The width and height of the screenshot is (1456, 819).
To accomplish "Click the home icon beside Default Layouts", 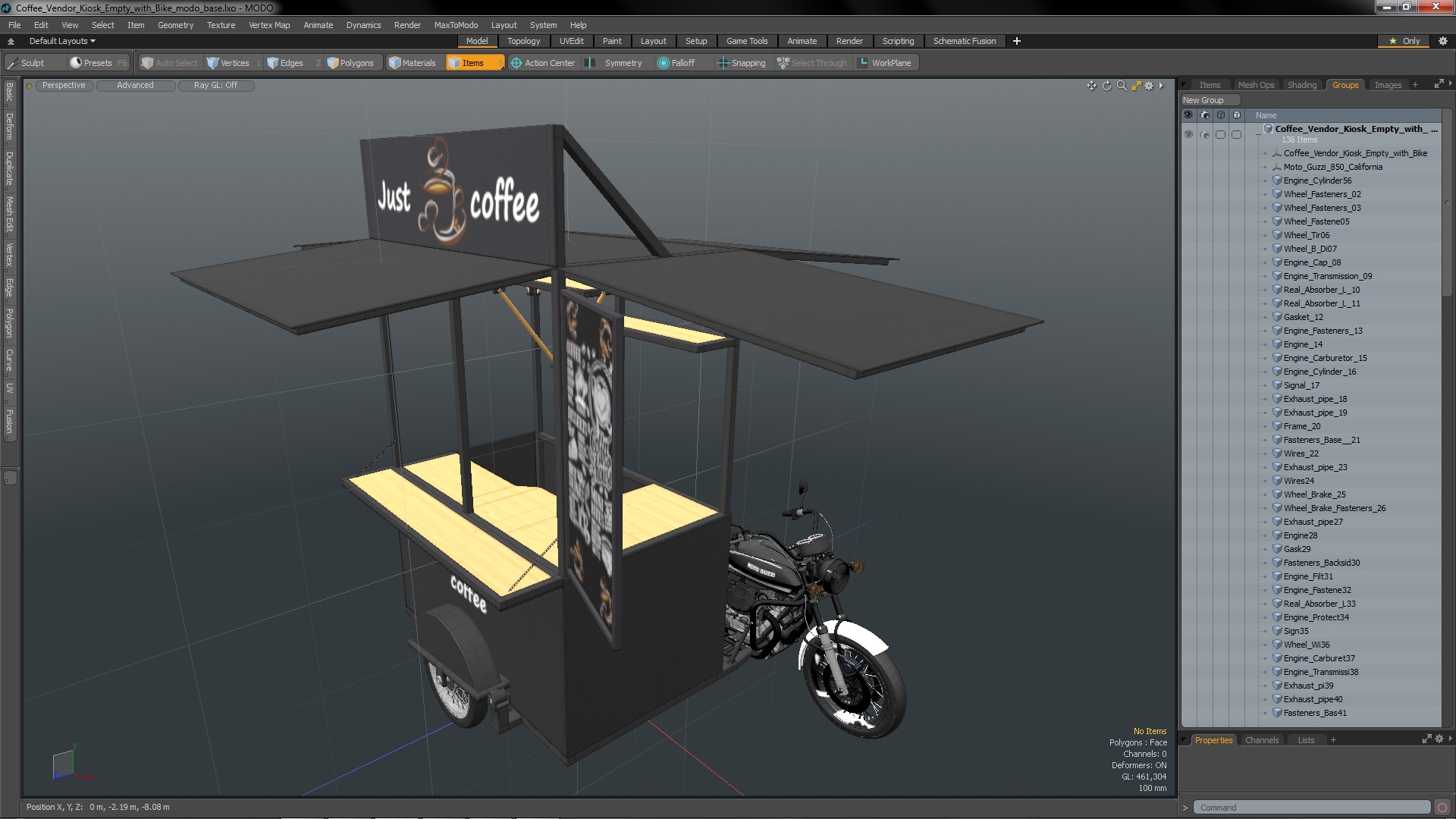I will coord(11,42).
